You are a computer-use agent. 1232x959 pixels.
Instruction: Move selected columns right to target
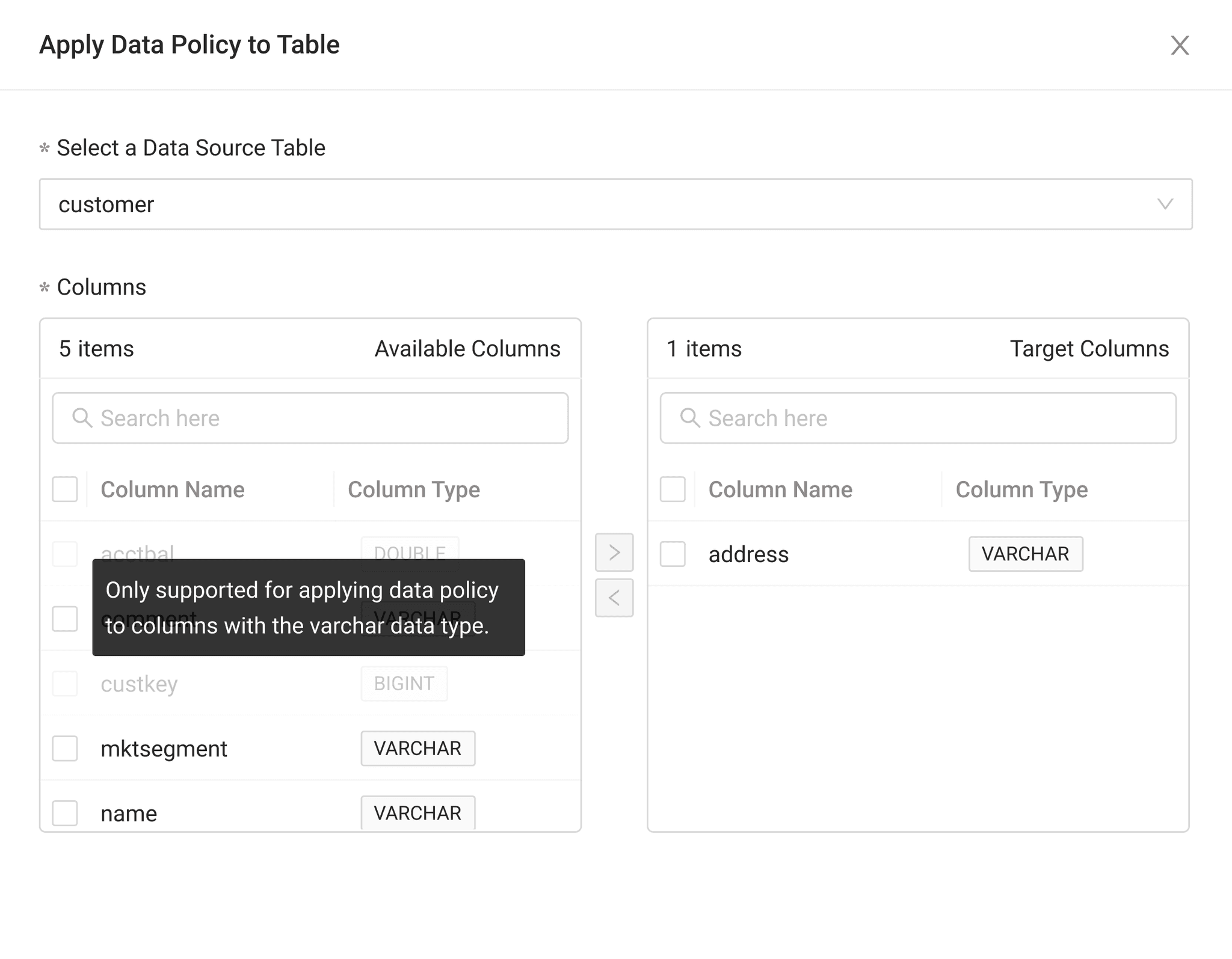pos(614,552)
